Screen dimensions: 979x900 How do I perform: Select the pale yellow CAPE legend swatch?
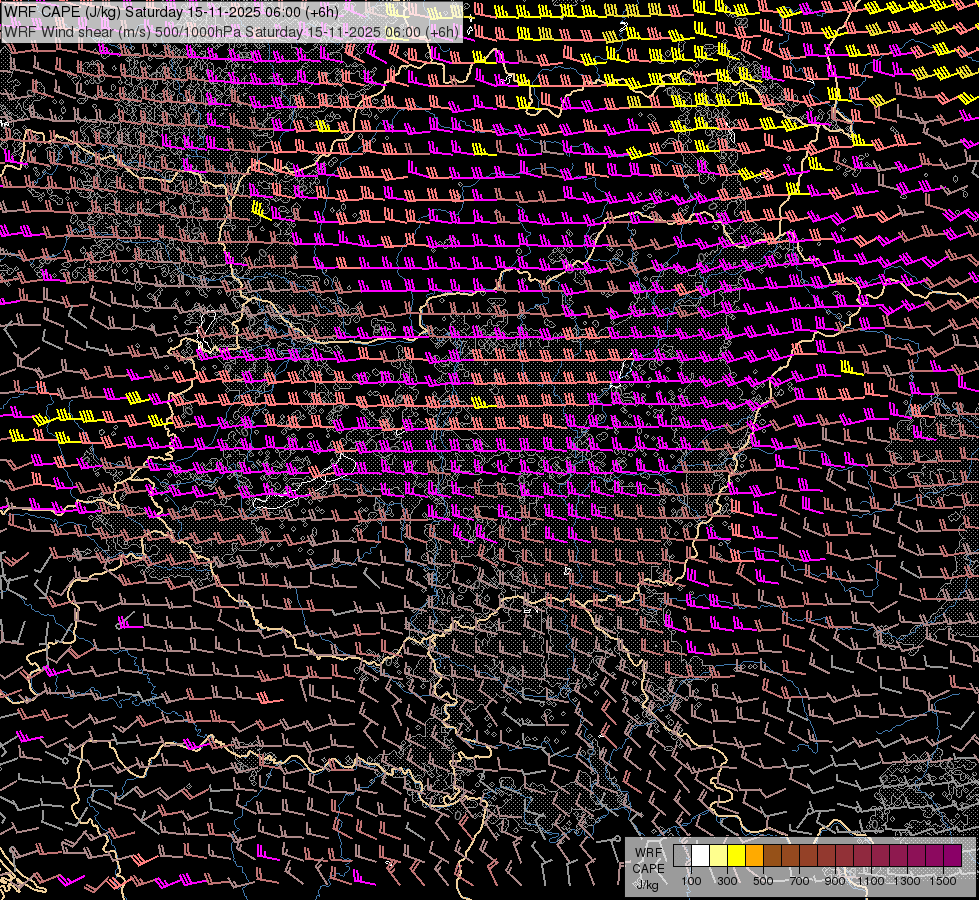tap(719, 856)
